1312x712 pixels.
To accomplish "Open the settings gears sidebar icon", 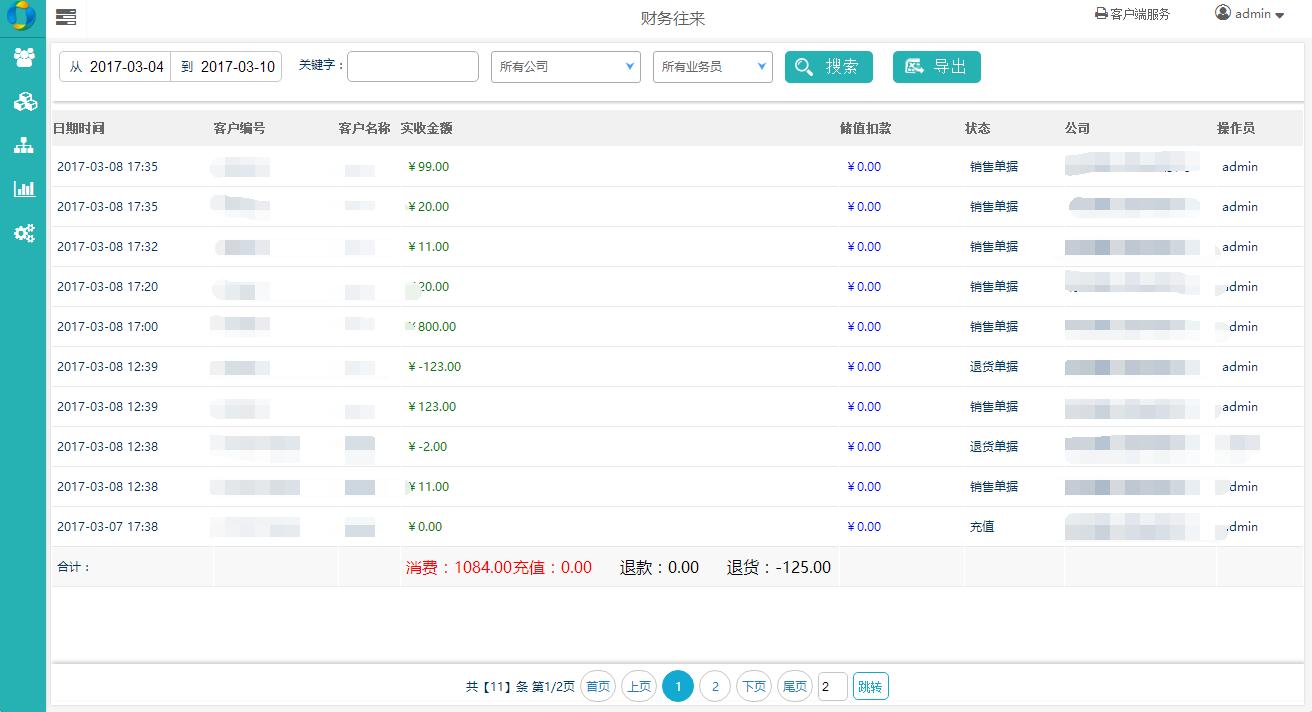I will tap(24, 233).
